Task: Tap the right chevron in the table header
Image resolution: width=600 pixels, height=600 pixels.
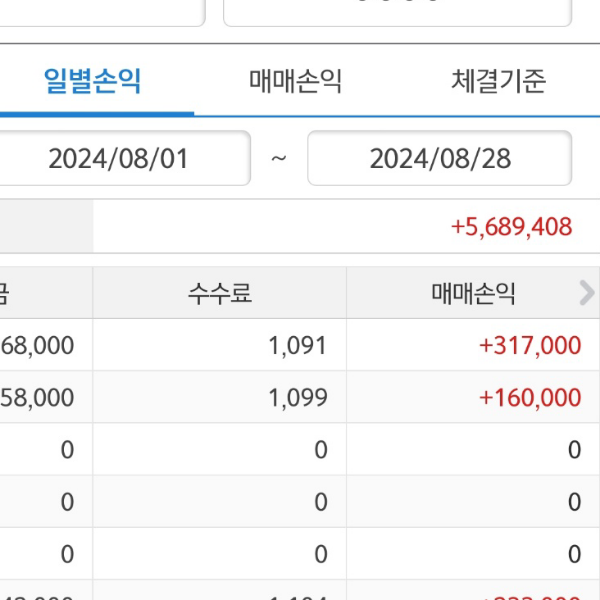Action: point(586,293)
